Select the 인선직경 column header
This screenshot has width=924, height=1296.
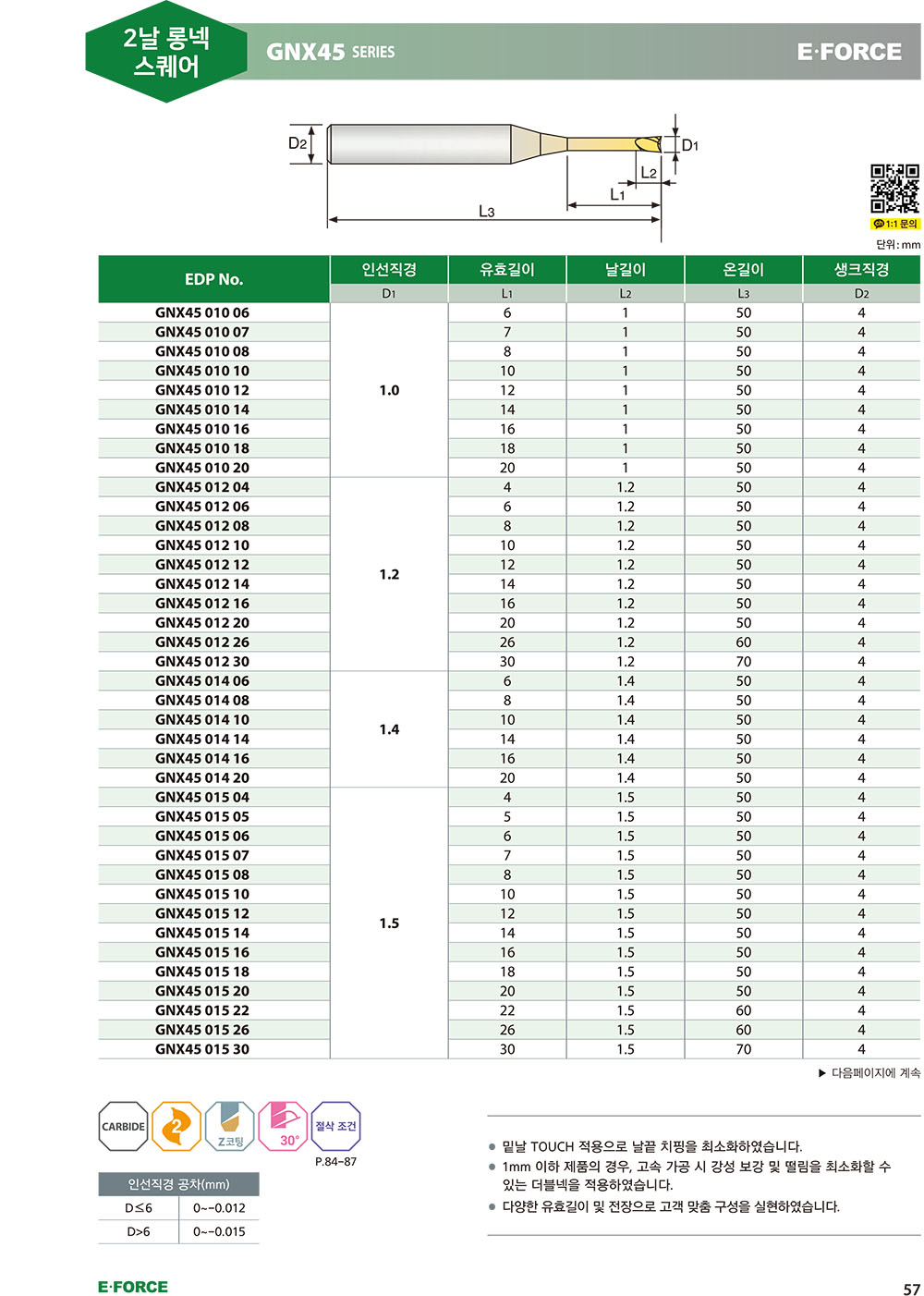pos(389,269)
